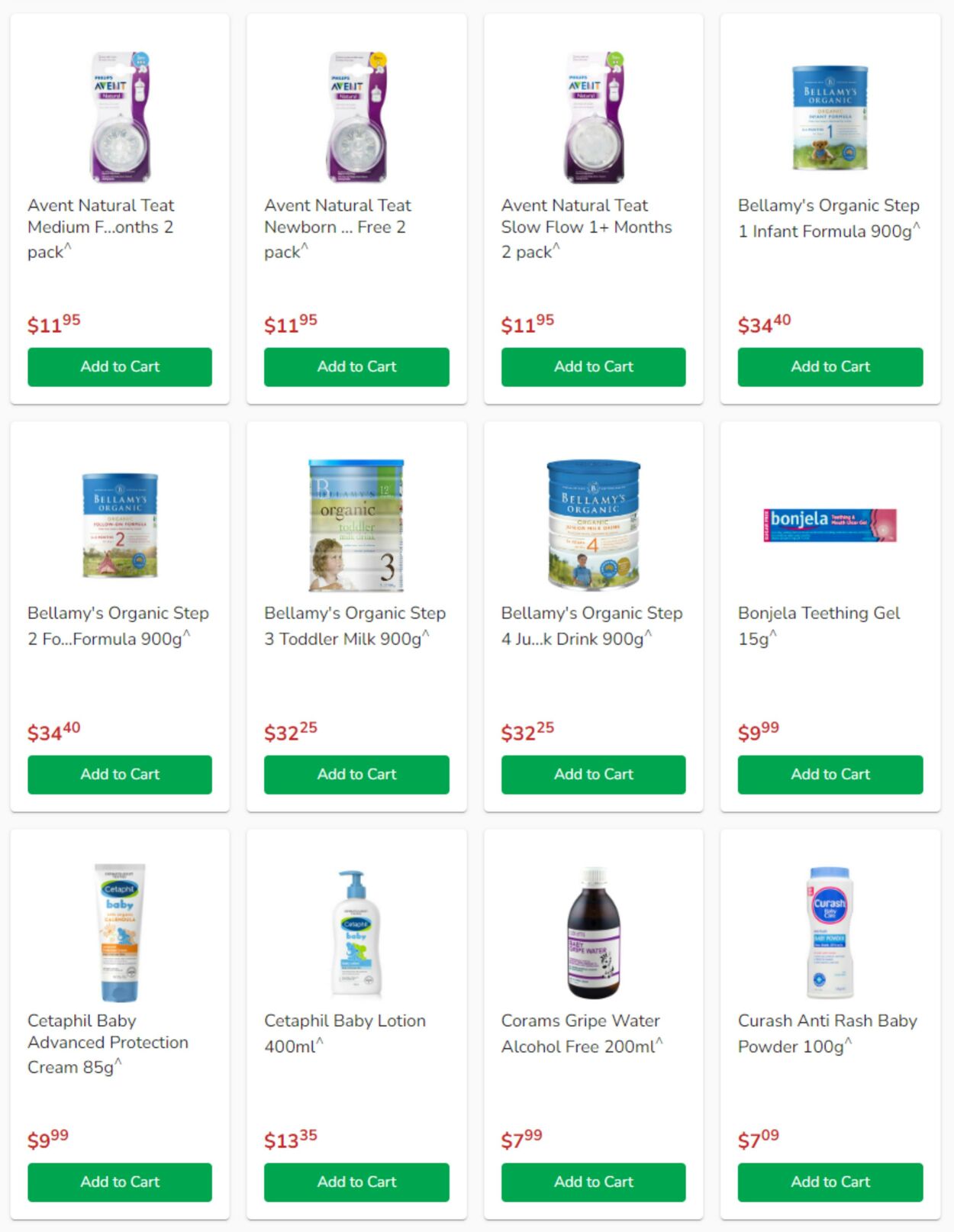
Task: Add Avent Slow Flow Teat to cart
Action: point(593,366)
